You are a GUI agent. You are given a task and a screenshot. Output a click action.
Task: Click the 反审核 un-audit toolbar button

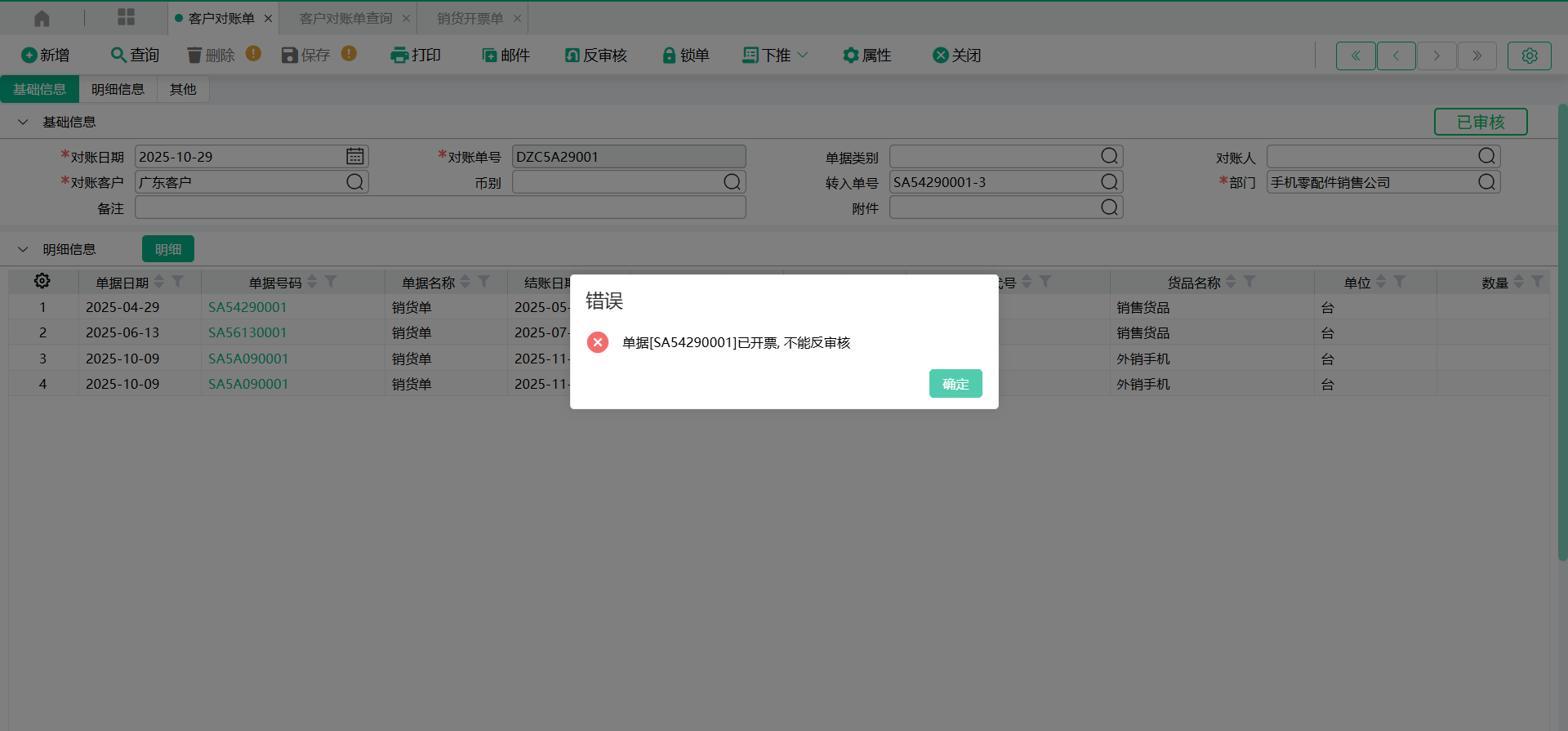596,55
